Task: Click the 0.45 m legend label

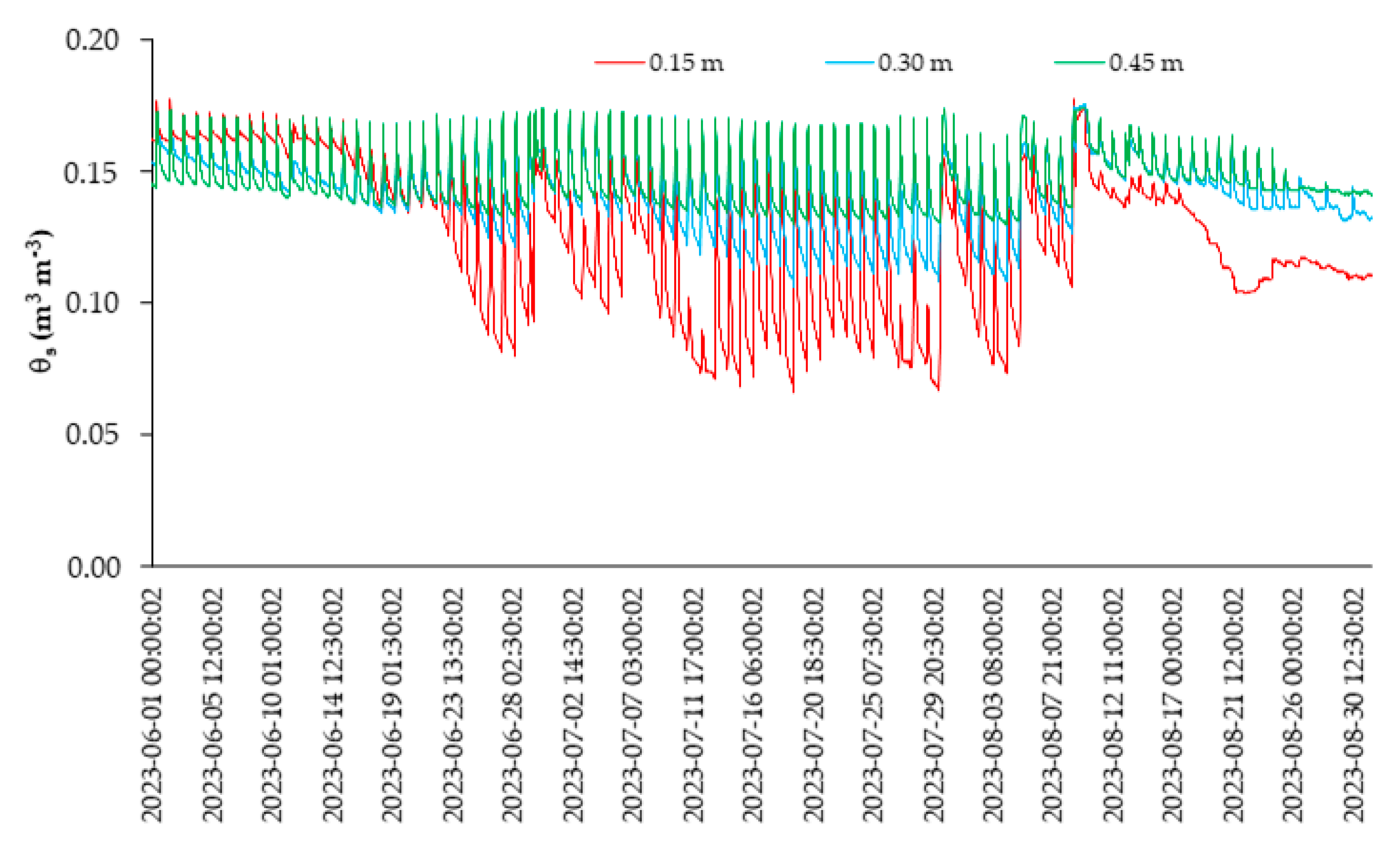Action: [1146, 63]
